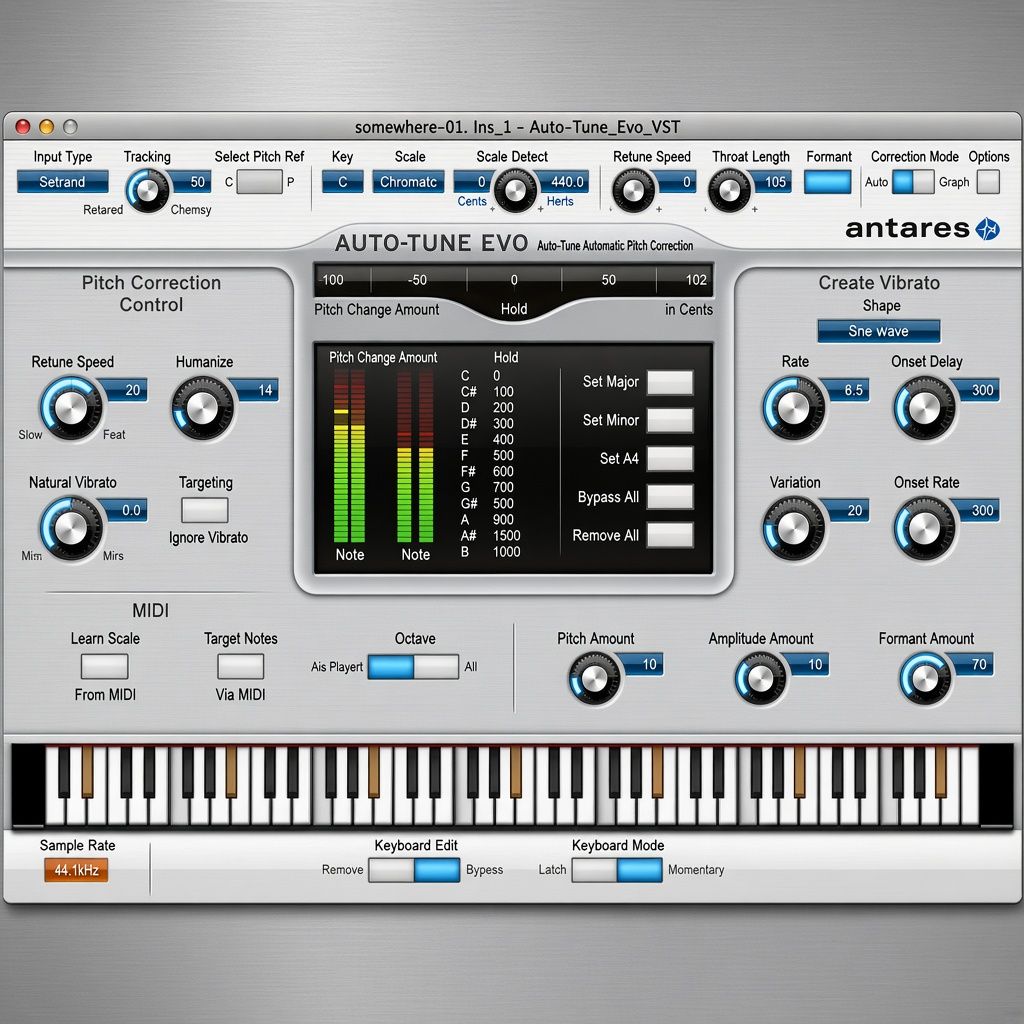Viewport: 1024px width, 1024px height.
Task: Click the Pitch Amount knob
Action: click(x=594, y=679)
